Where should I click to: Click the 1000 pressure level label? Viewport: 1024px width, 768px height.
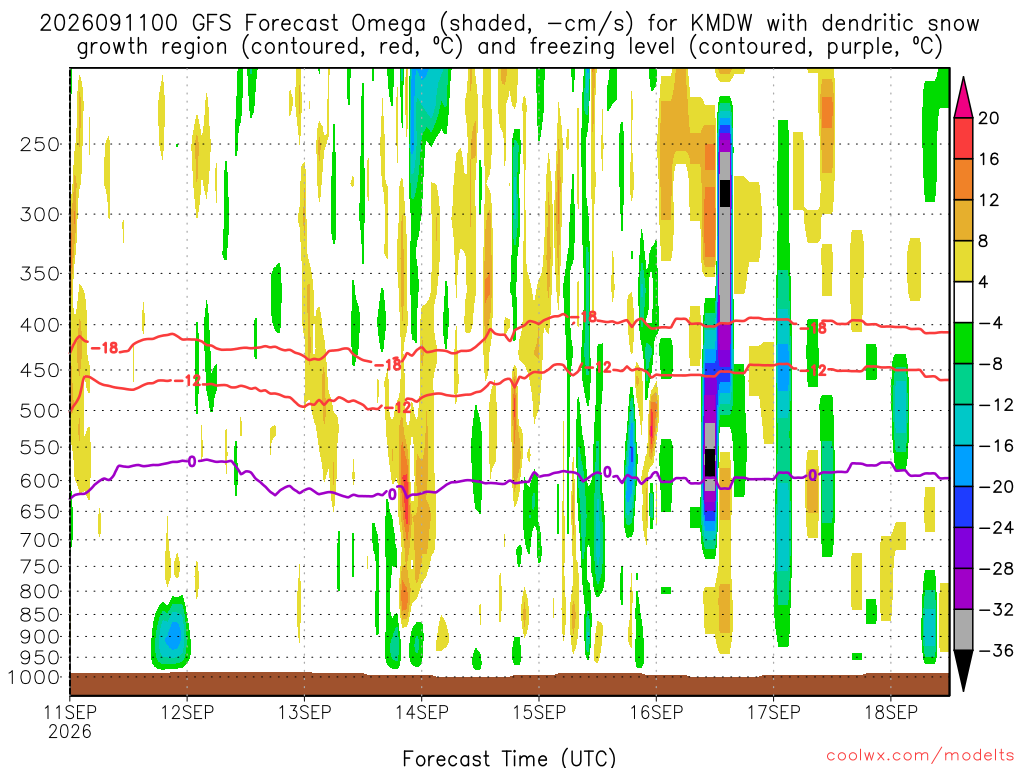tap(34, 678)
